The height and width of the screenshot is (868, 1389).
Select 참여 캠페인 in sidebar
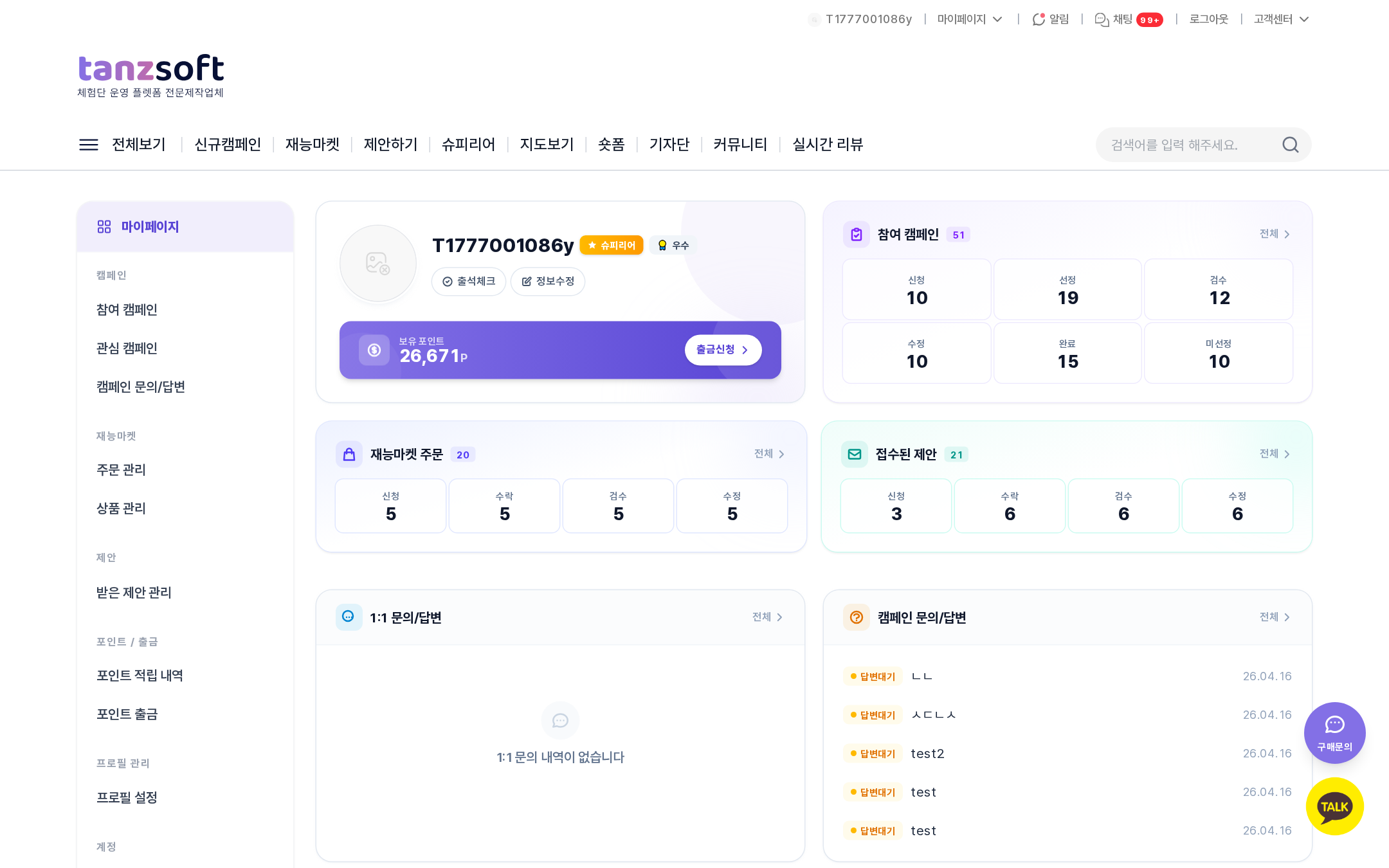(127, 310)
